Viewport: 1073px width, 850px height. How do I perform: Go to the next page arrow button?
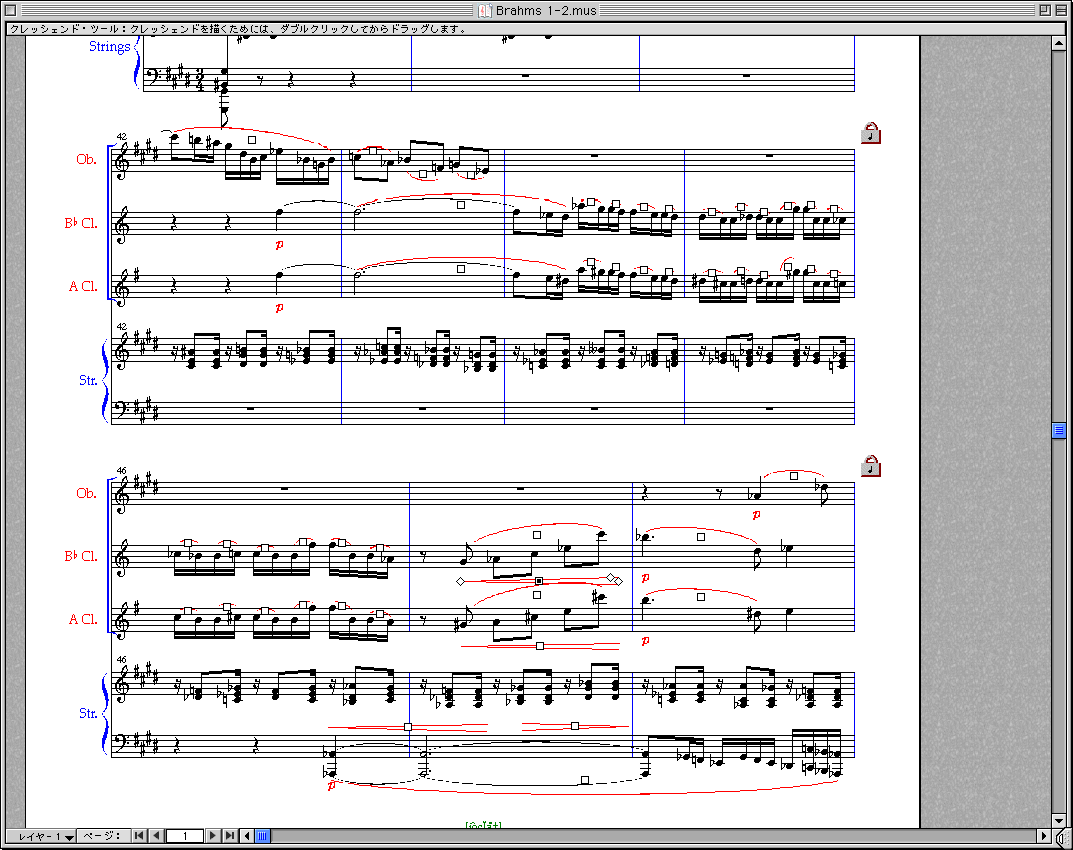213,836
